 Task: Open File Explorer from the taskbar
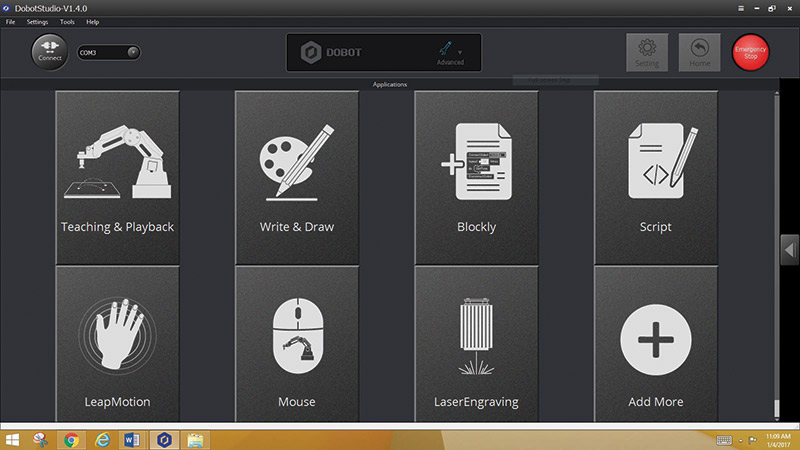coord(195,440)
